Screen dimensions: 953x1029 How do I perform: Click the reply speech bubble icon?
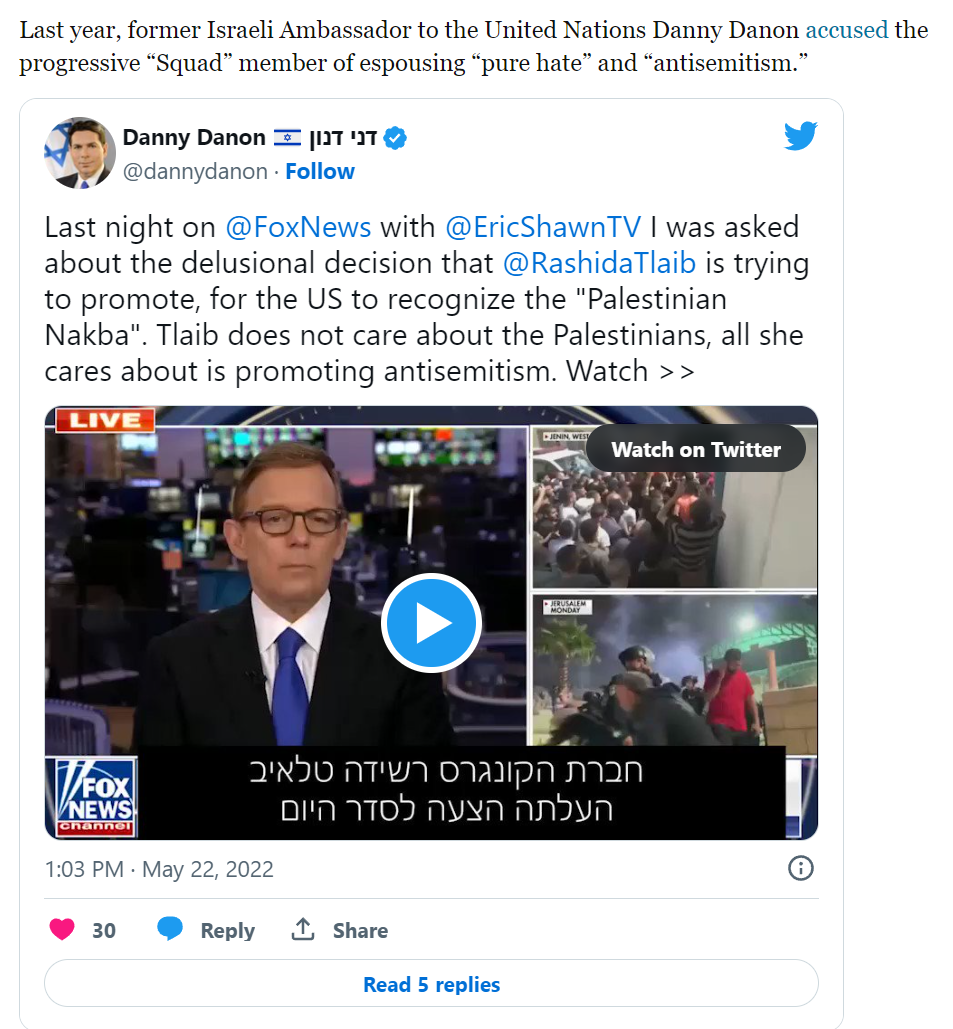pyautogui.click(x=170, y=929)
